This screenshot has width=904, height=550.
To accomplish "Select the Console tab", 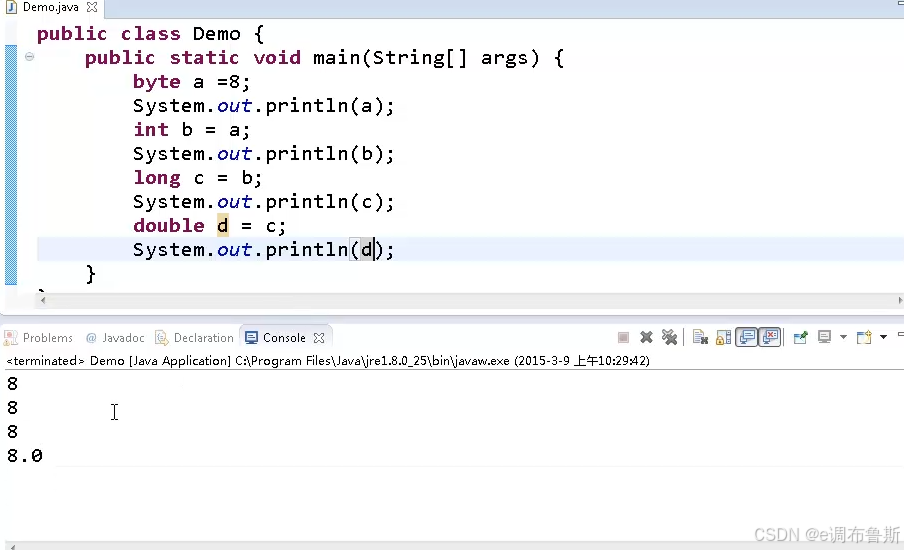I will point(284,338).
